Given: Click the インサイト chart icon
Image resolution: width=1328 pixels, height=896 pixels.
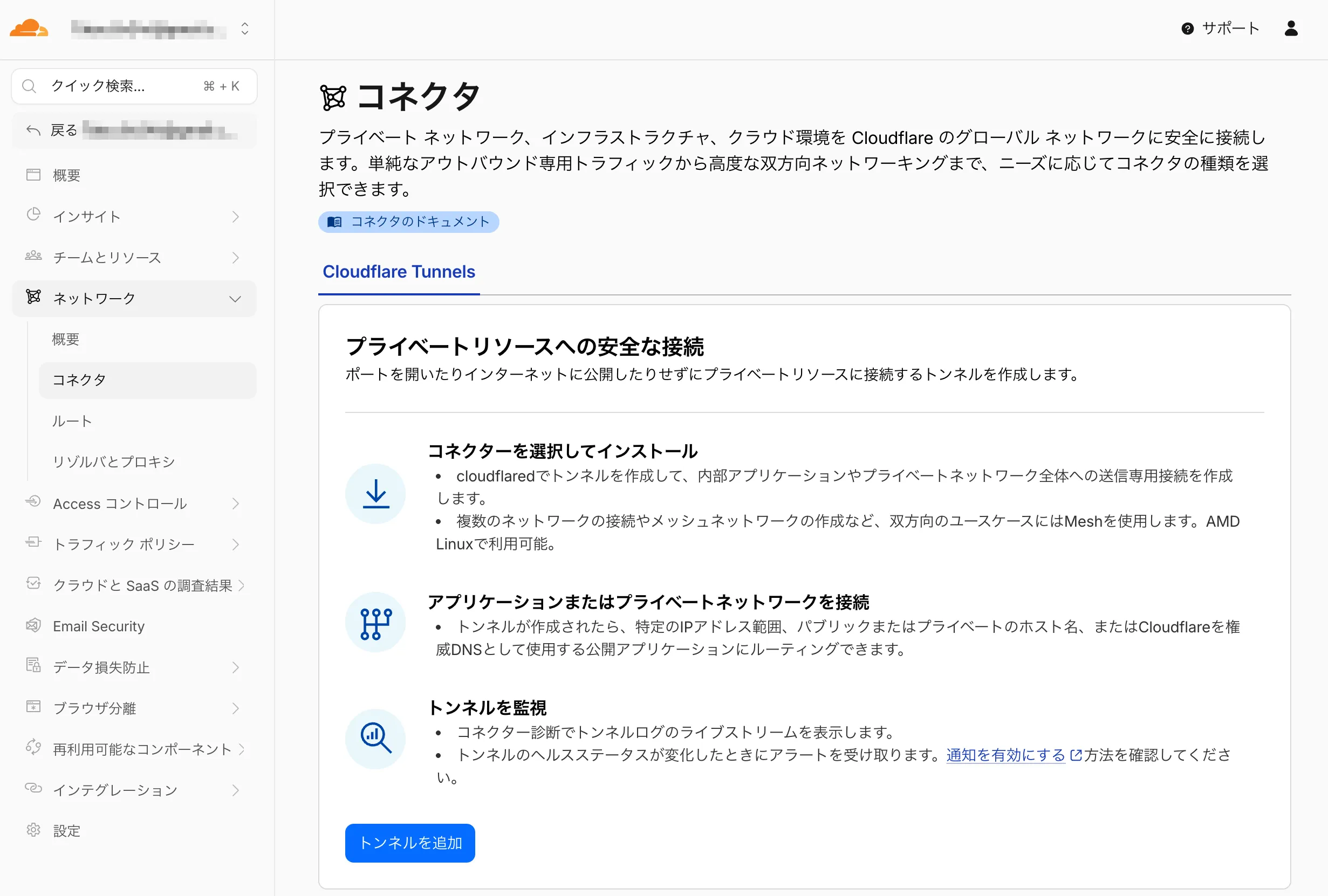Looking at the screenshot, I should (34, 215).
